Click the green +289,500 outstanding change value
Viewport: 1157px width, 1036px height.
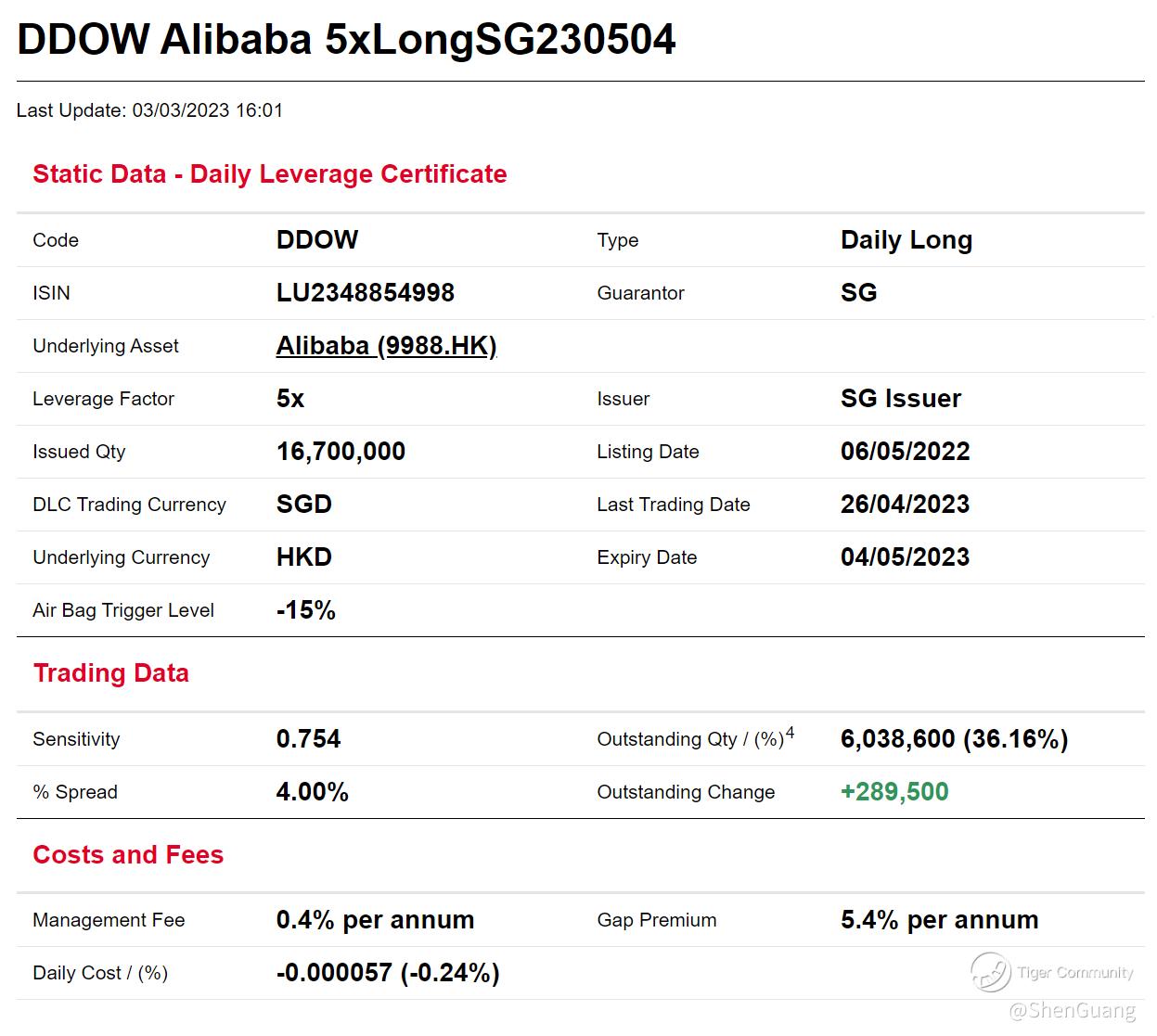coord(893,792)
